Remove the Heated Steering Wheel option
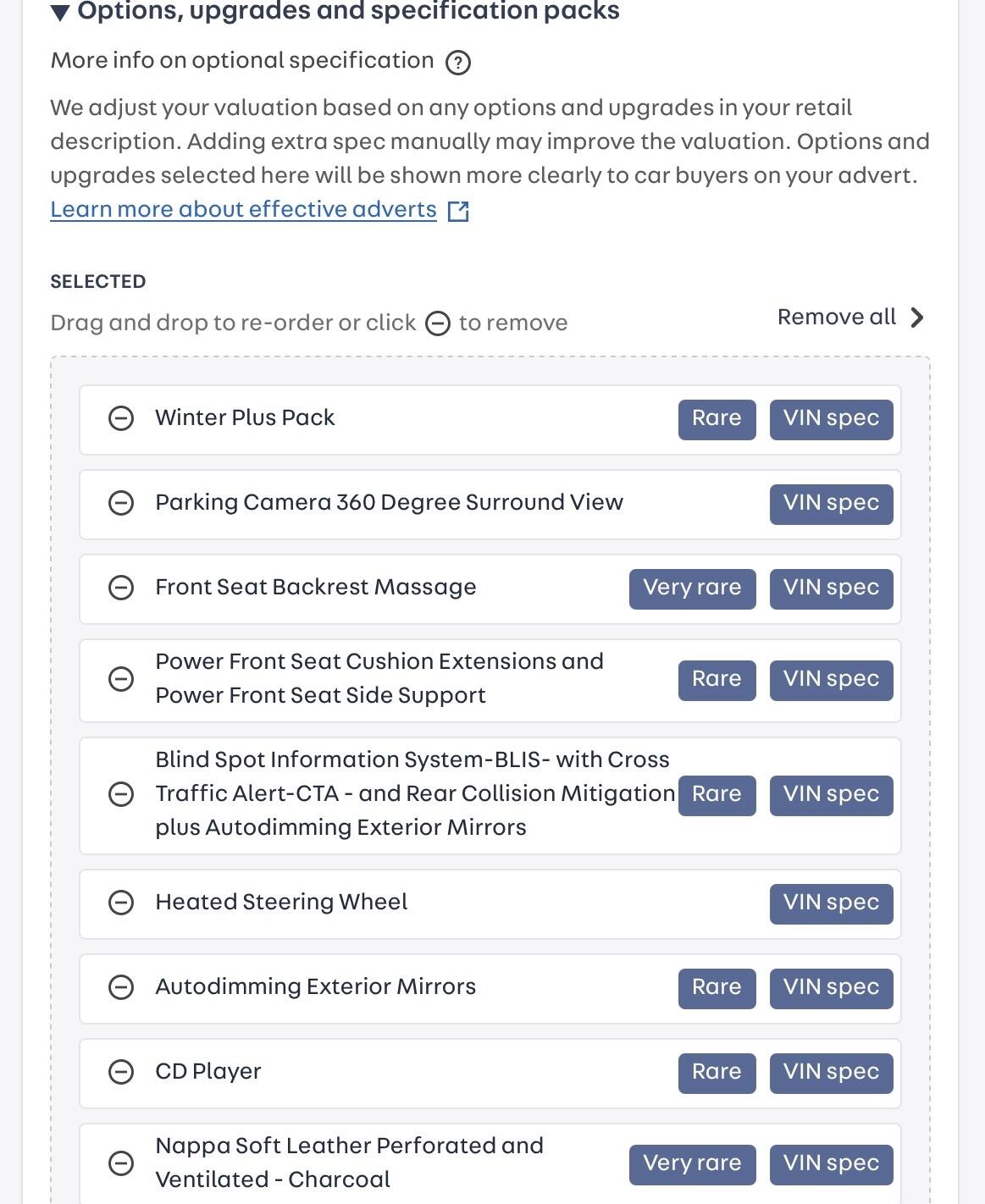The height and width of the screenshot is (1204, 985). pos(121,903)
